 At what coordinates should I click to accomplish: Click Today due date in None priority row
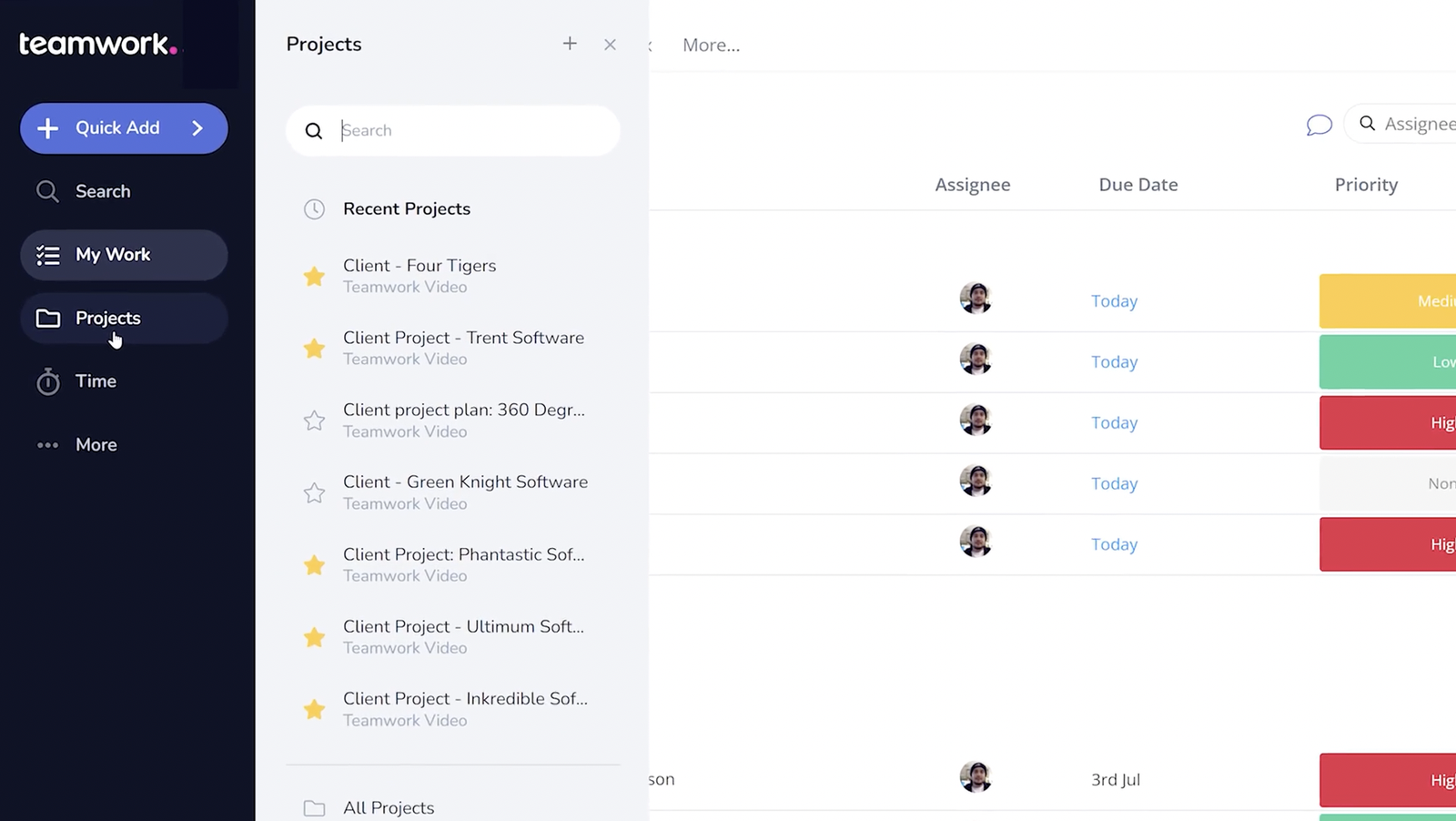point(1115,483)
